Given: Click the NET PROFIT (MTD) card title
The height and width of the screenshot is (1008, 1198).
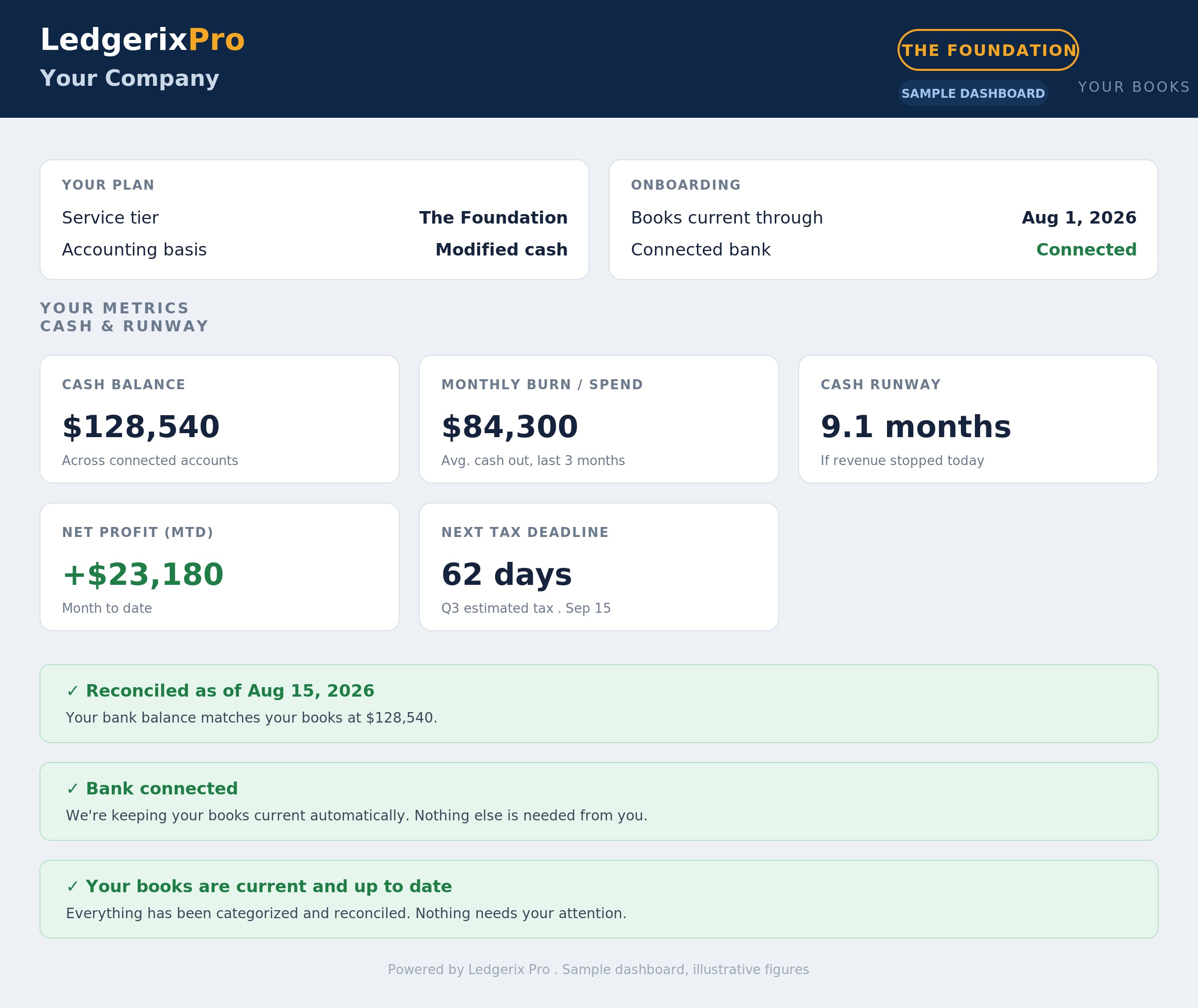Looking at the screenshot, I should click(138, 532).
